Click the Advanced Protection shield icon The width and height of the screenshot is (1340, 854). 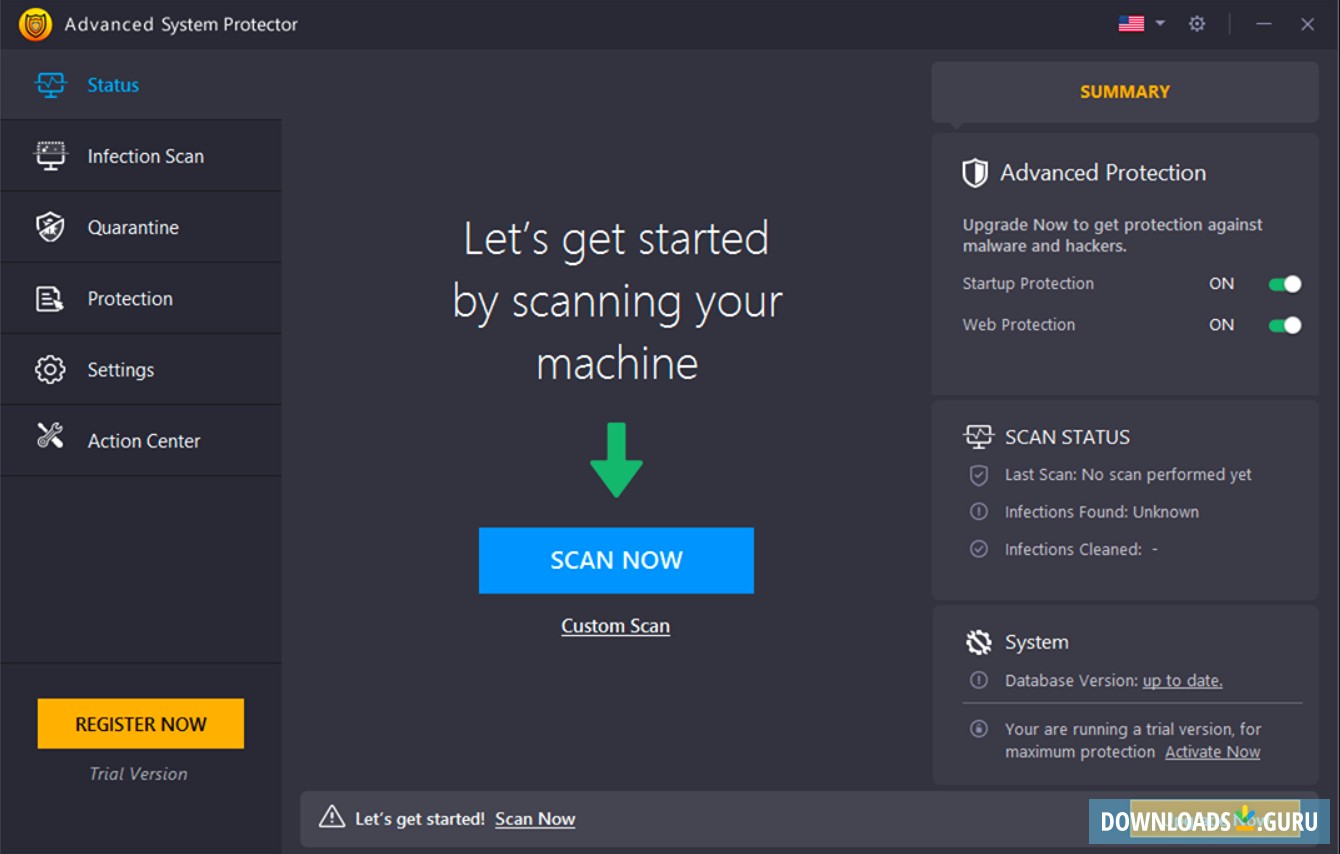975,173
